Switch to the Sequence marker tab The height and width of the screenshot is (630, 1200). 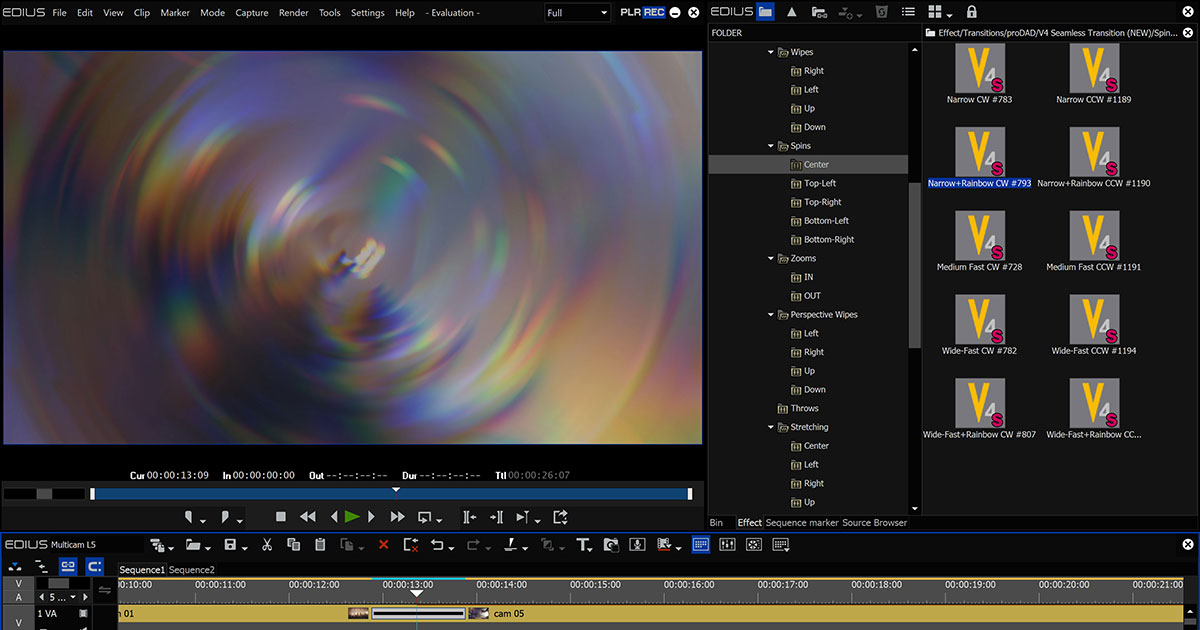pyautogui.click(x=801, y=523)
